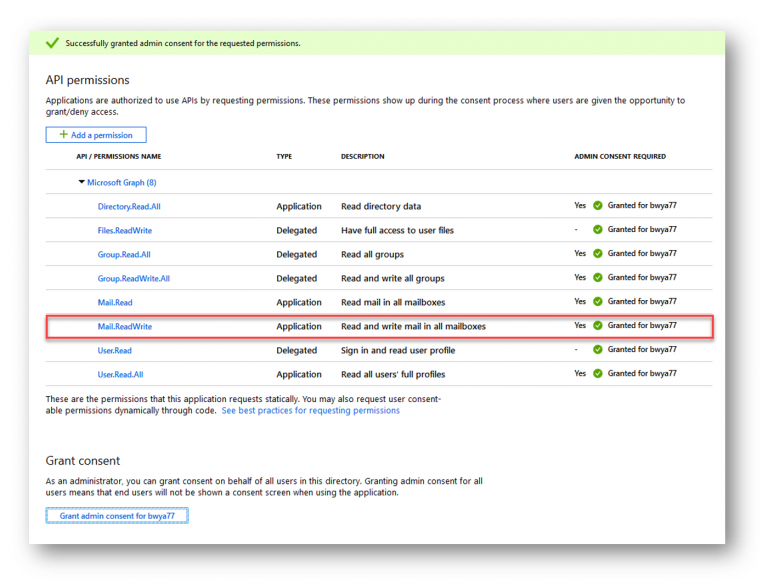Image resolution: width=768 pixels, height=583 pixels.
Task: Click the API / PERMISSIONS NAME column header
Action: 119,156
